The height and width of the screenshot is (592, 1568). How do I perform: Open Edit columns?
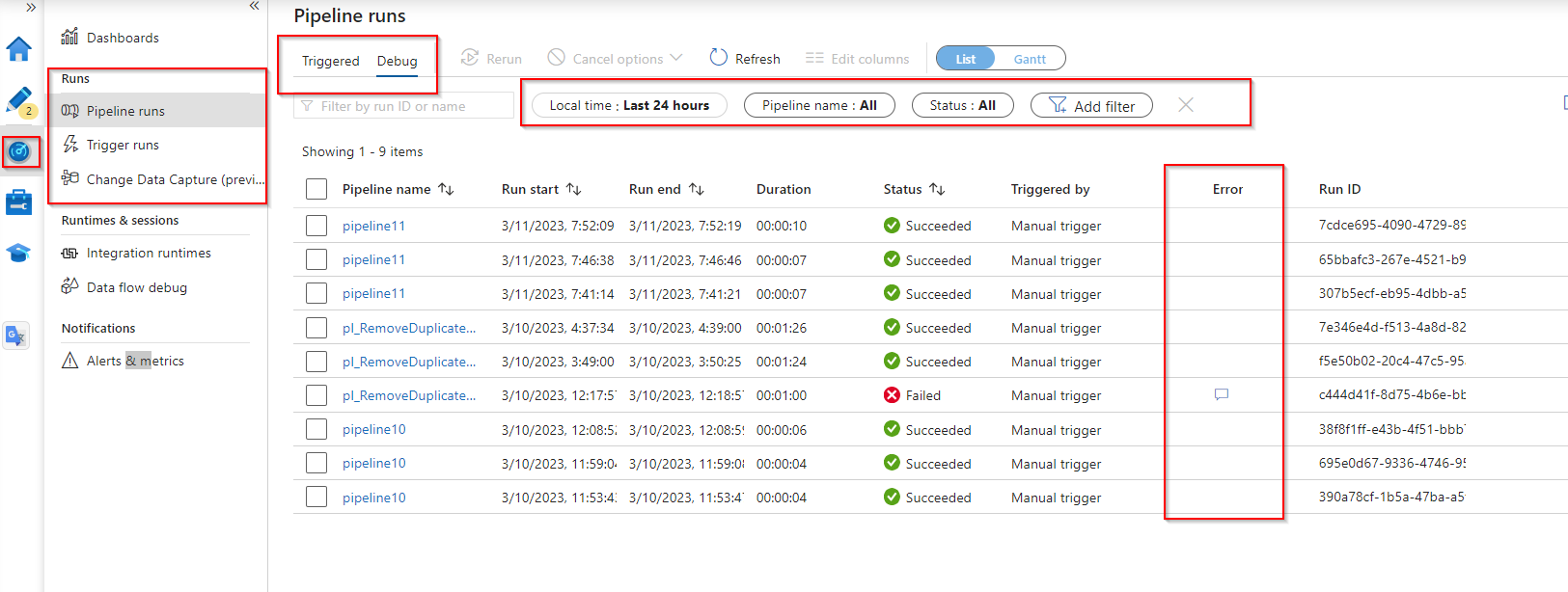(x=857, y=59)
